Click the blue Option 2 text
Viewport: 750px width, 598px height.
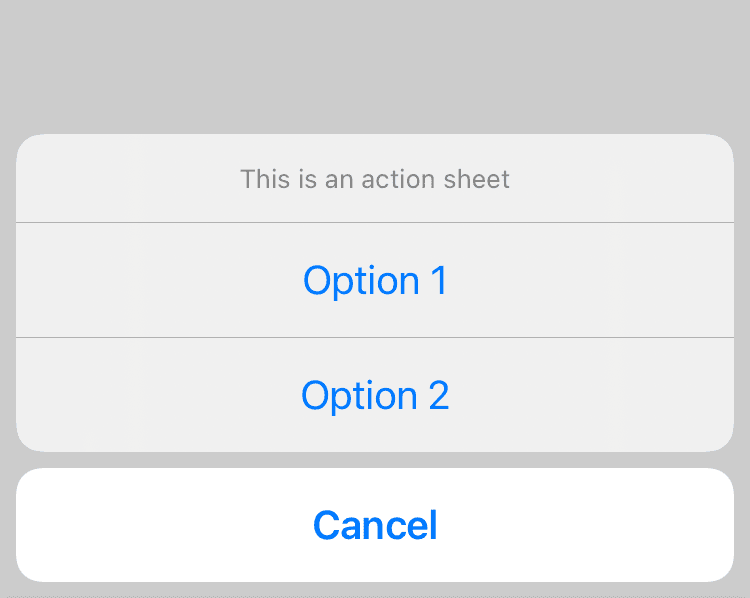(x=375, y=395)
